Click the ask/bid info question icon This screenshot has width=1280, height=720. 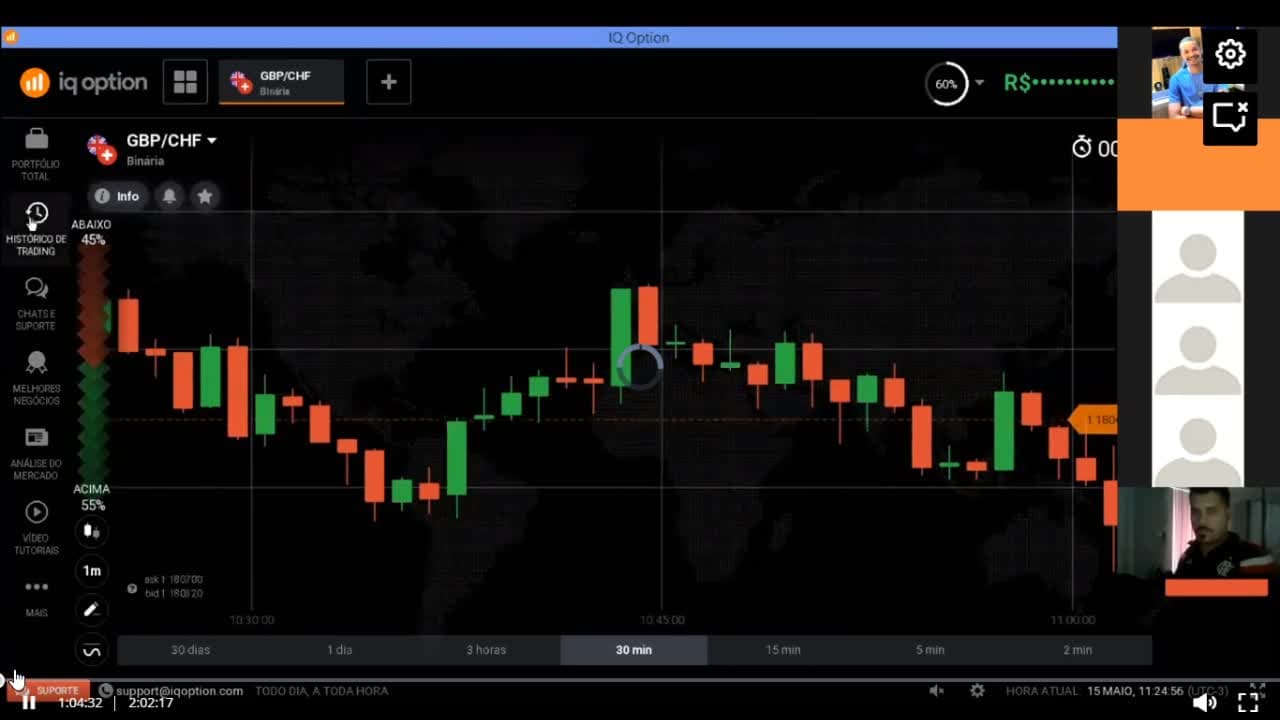[132, 589]
